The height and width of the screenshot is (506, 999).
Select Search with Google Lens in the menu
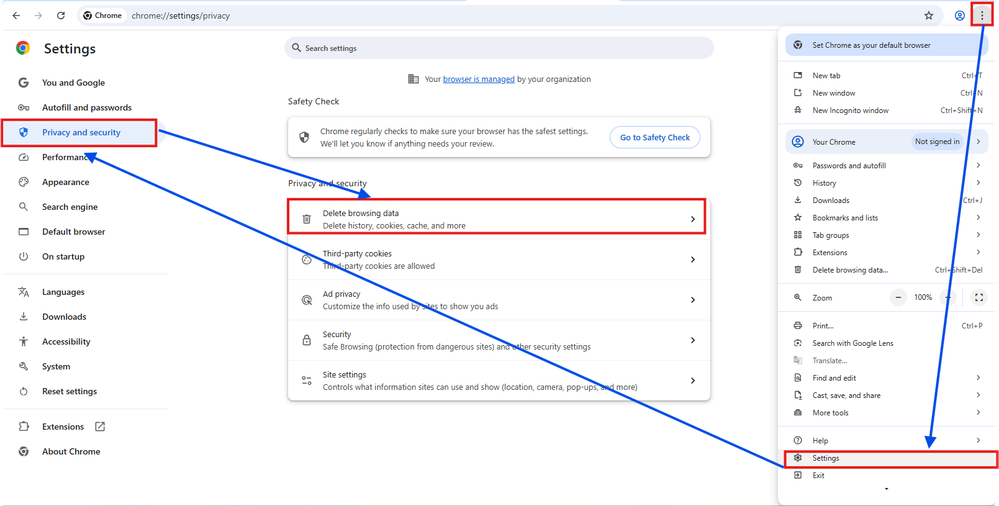point(888,343)
